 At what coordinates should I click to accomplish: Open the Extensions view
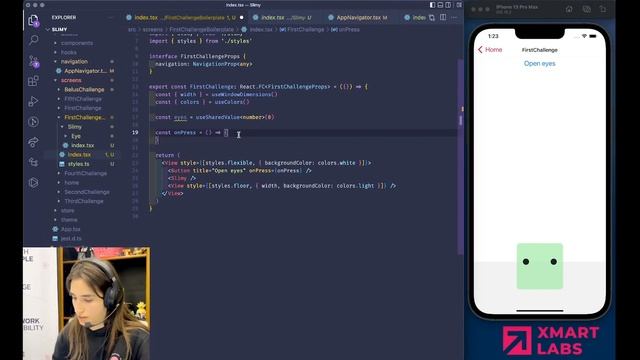33,81
